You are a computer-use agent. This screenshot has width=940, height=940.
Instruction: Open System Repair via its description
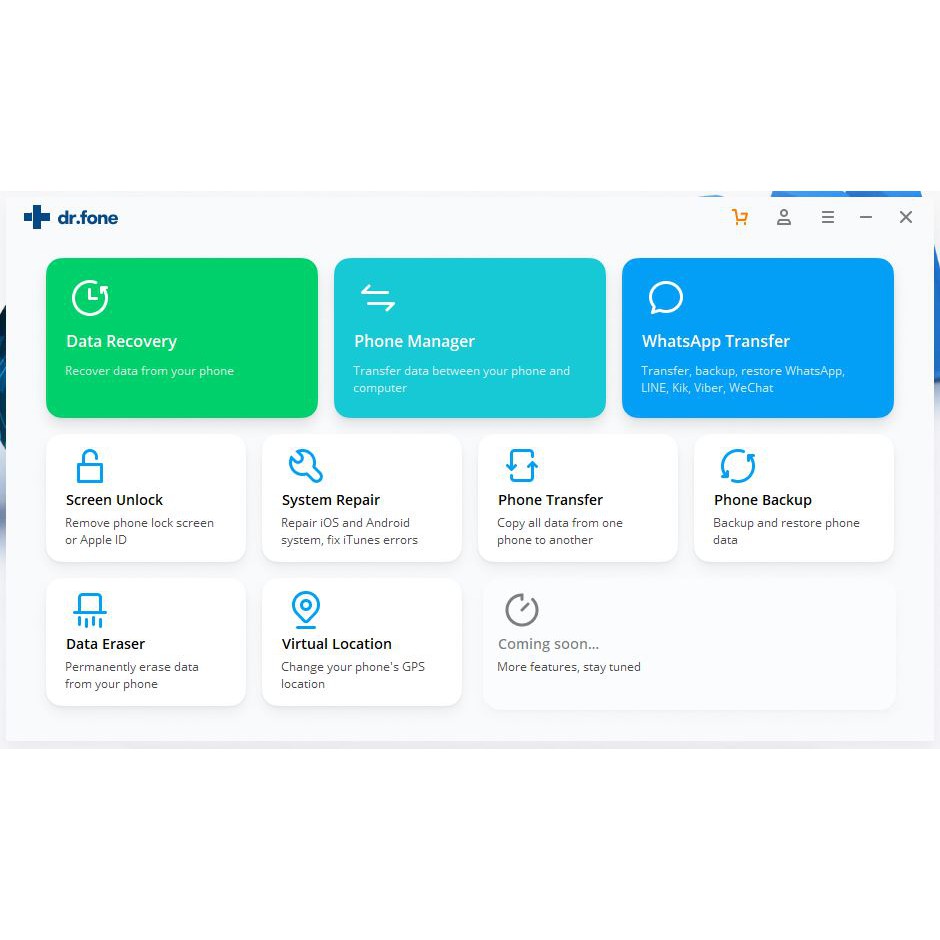tap(349, 531)
